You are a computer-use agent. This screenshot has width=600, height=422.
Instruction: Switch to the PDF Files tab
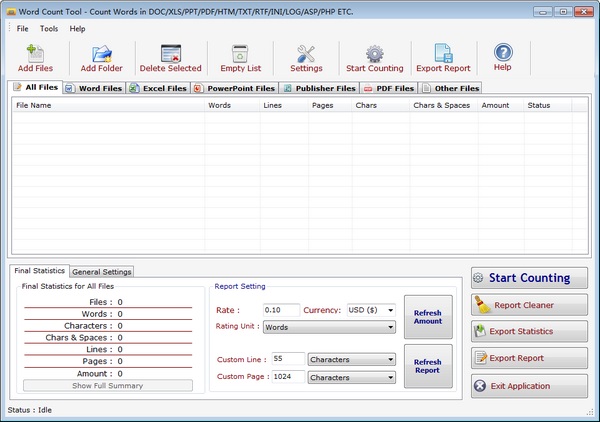point(388,89)
